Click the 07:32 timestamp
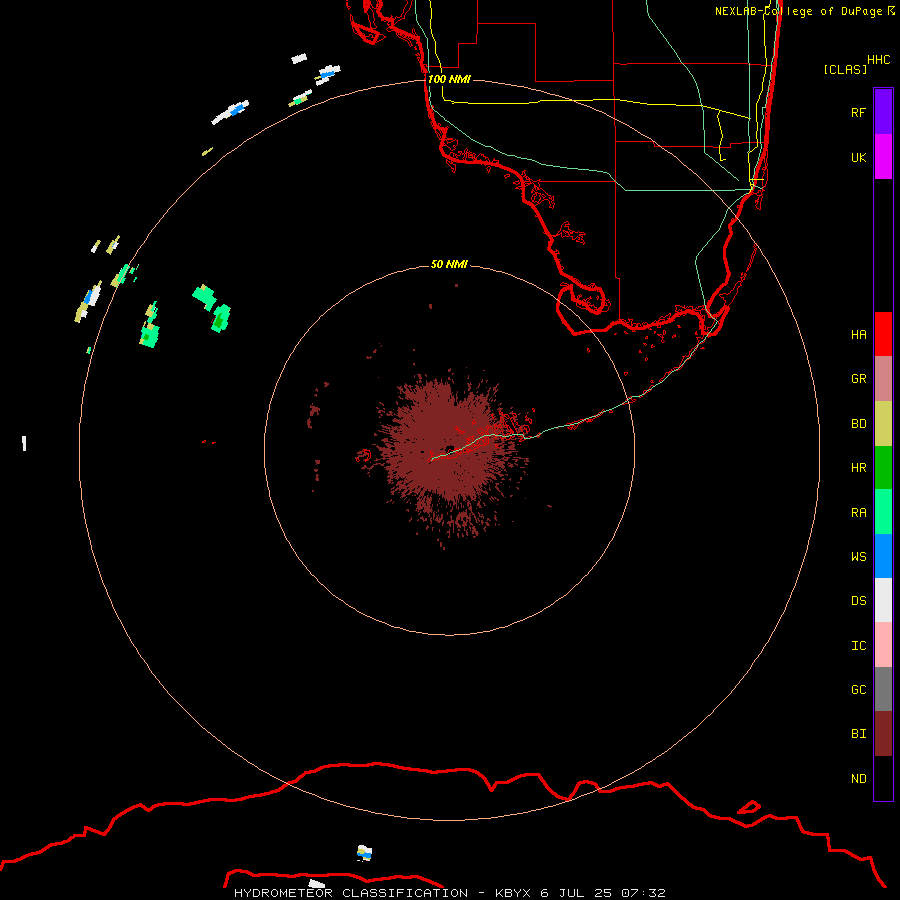This screenshot has height=900, width=900. click(x=643, y=893)
